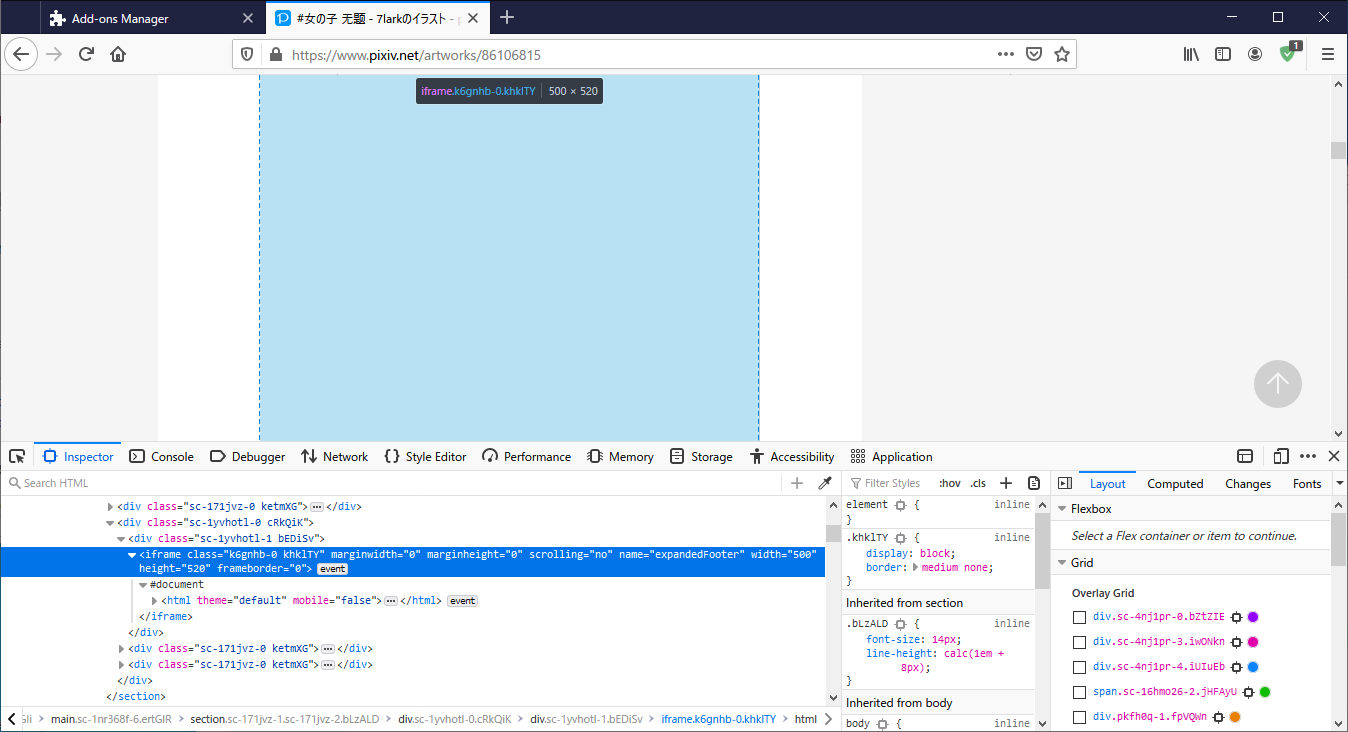Toggle print media simulation icon
Image resolution: width=1348 pixels, height=732 pixels.
point(1034,483)
